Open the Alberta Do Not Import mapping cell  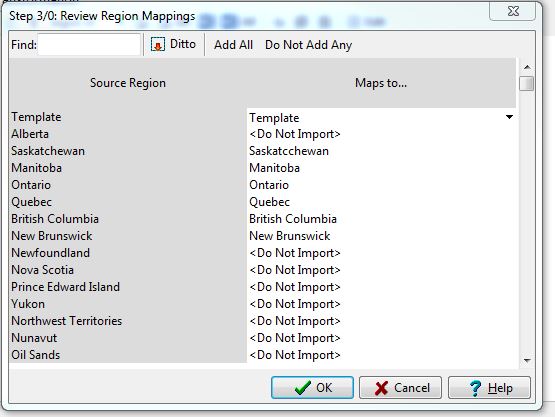(x=381, y=134)
